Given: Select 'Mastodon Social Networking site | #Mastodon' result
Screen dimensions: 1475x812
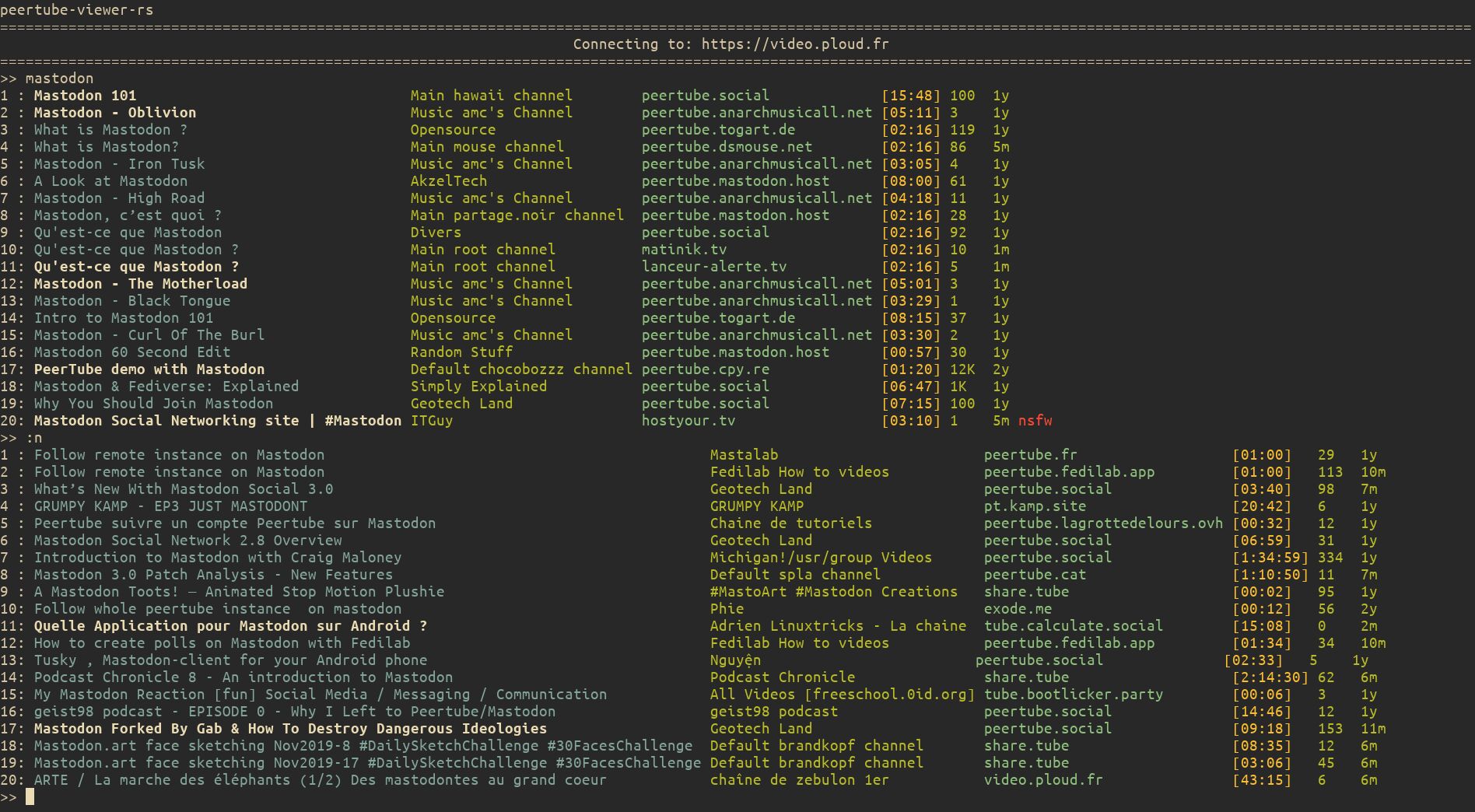Looking at the screenshot, I should point(217,421).
